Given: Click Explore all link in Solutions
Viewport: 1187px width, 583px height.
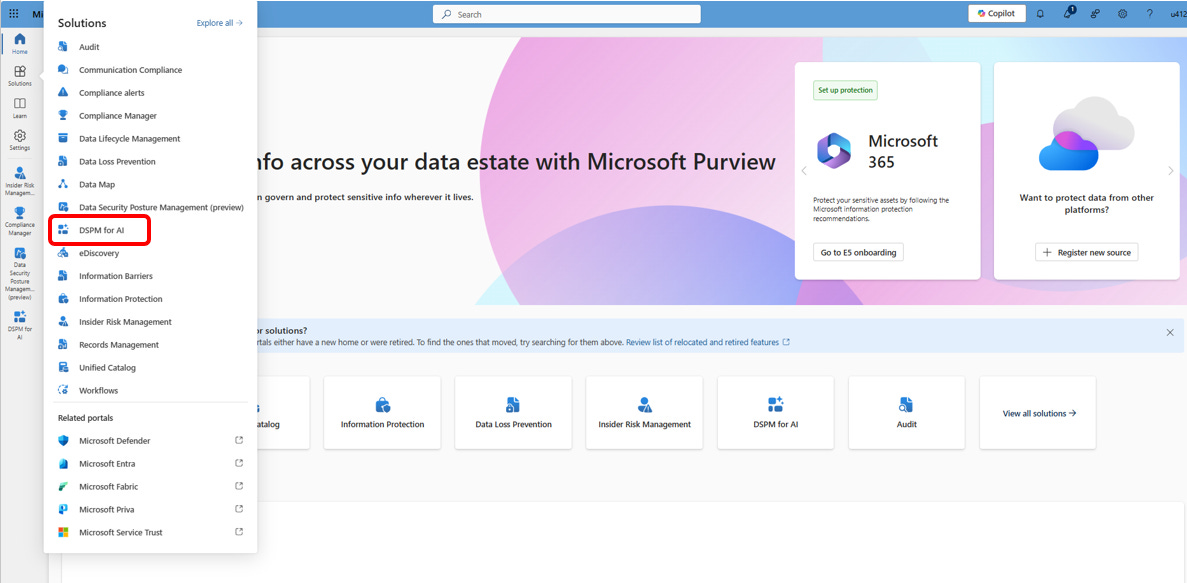Looking at the screenshot, I should coord(220,23).
